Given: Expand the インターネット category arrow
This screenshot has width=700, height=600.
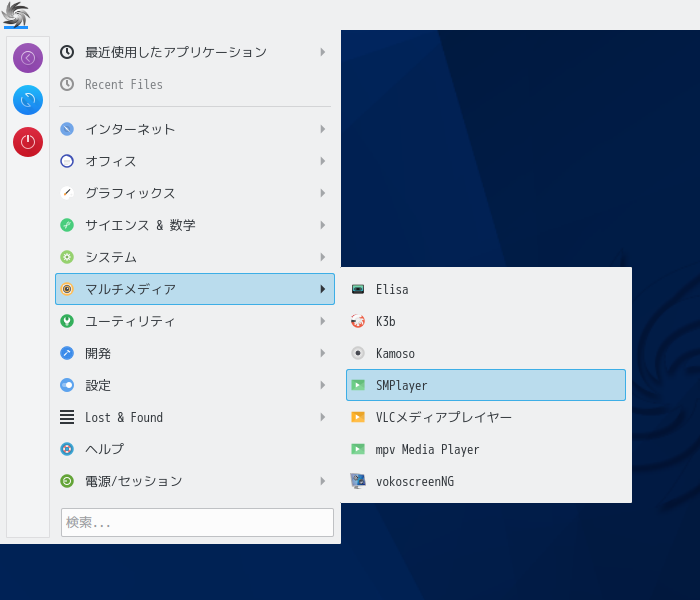Looking at the screenshot, I should (323, 129).
